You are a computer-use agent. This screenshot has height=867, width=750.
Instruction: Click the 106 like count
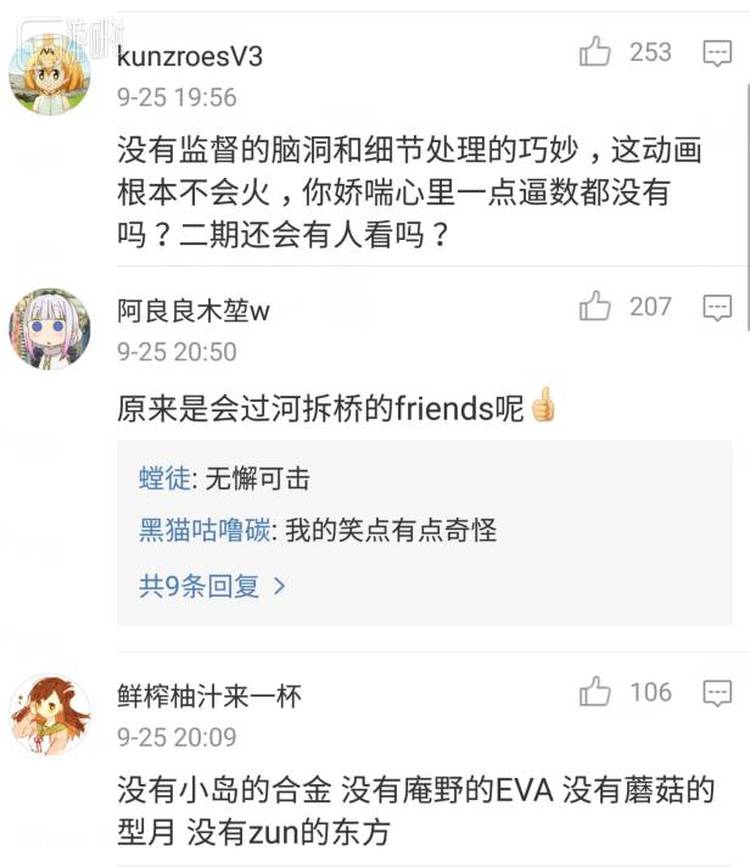[x=650, y=692]
